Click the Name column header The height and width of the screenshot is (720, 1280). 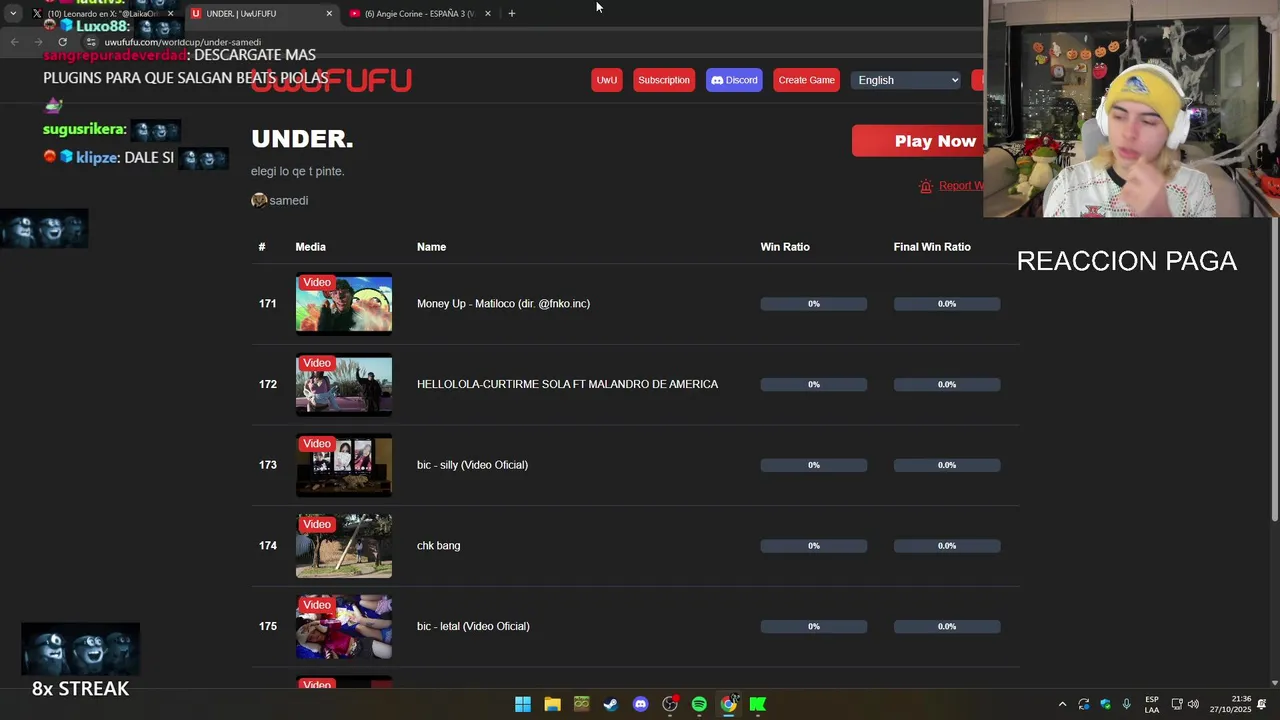(x=431, y=247)
